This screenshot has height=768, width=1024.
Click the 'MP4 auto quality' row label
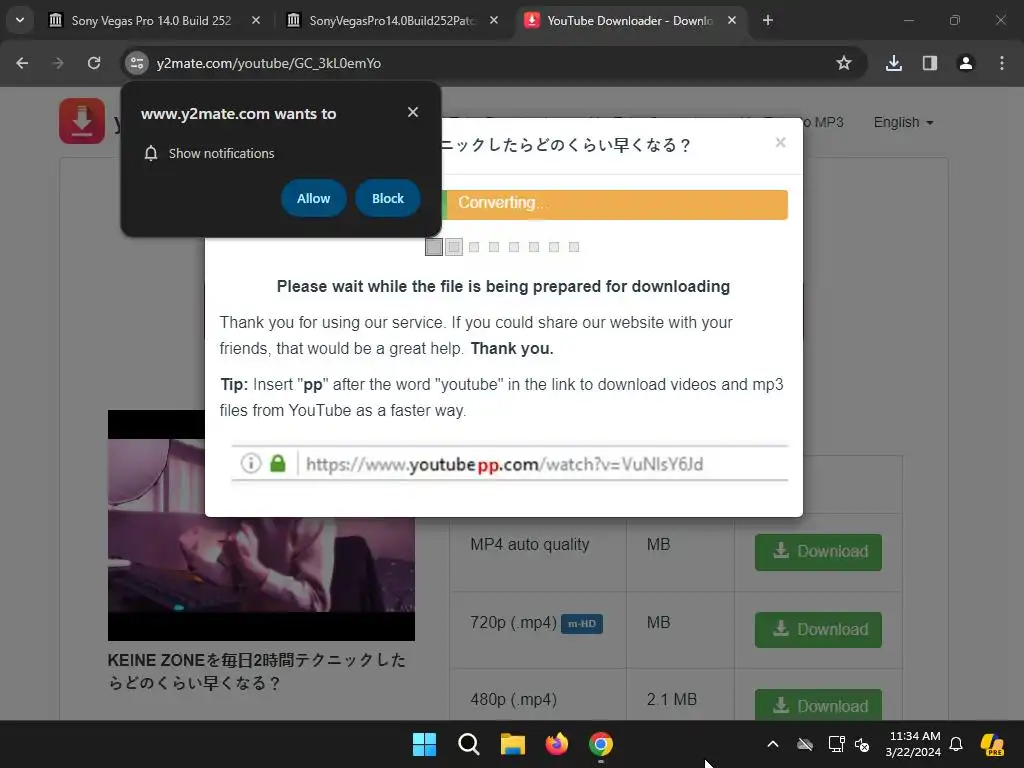point(530,545)
